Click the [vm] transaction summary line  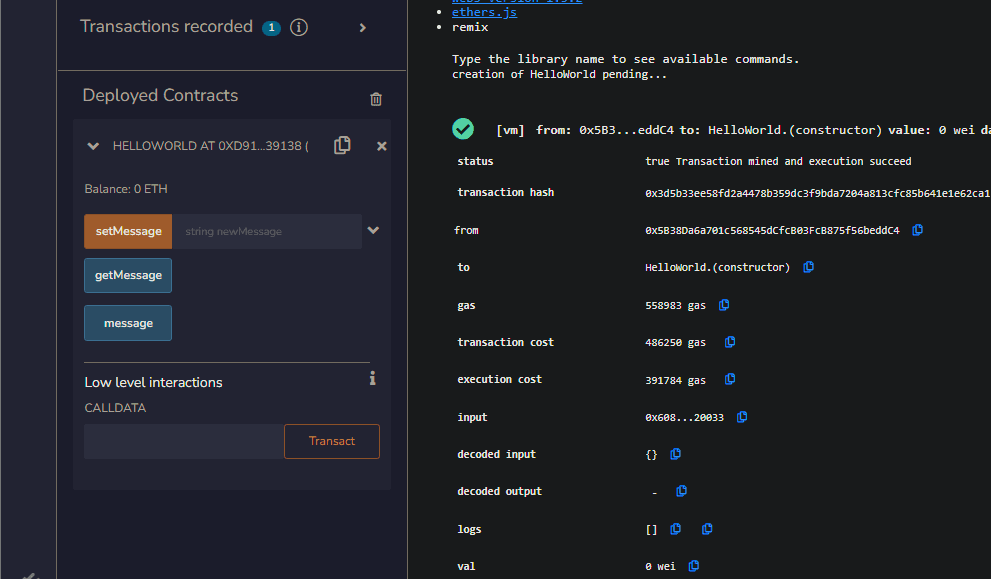(x=743, y=130)
